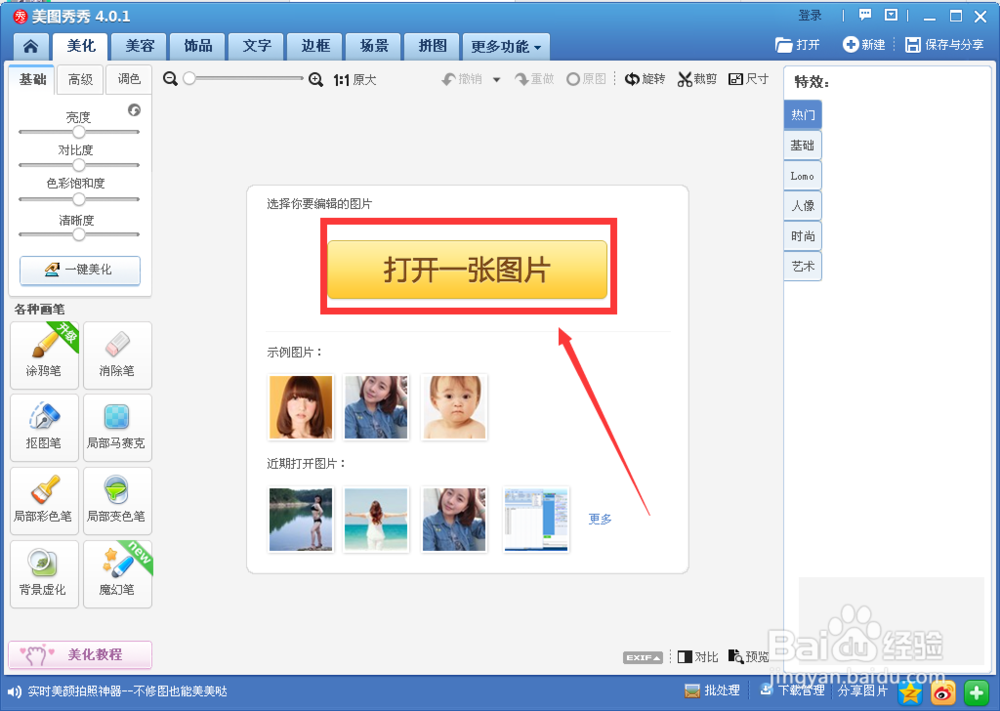Open the 背景虚化 background blur tool
The image size is (1000, 711).
(x=44, y=574)
